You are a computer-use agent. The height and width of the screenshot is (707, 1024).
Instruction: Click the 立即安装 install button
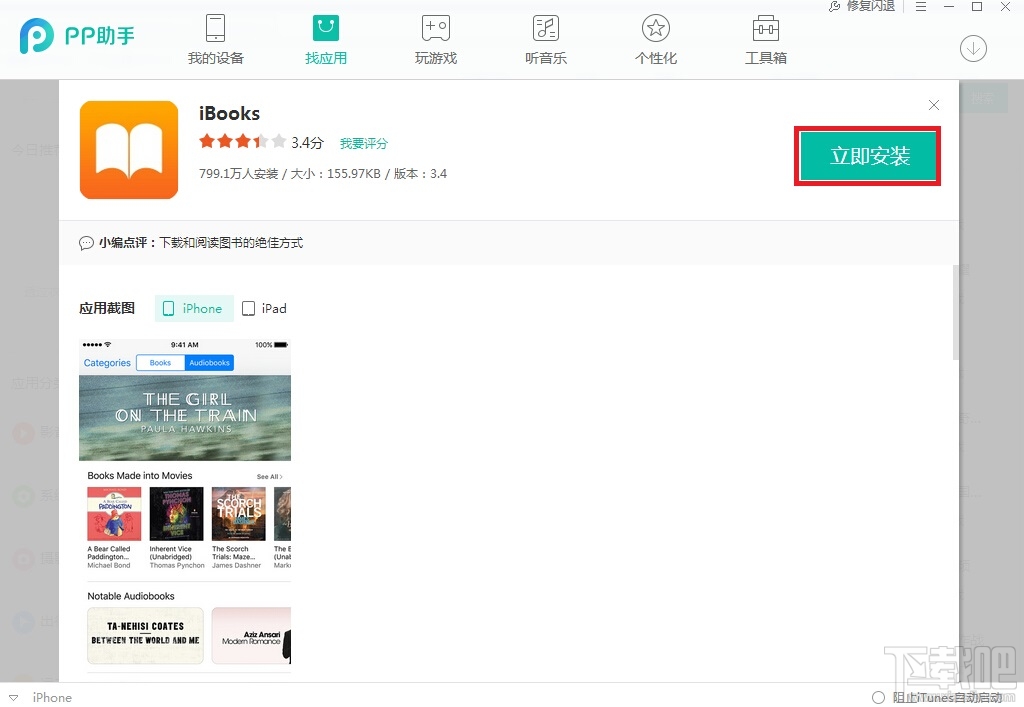coord(867,156)
